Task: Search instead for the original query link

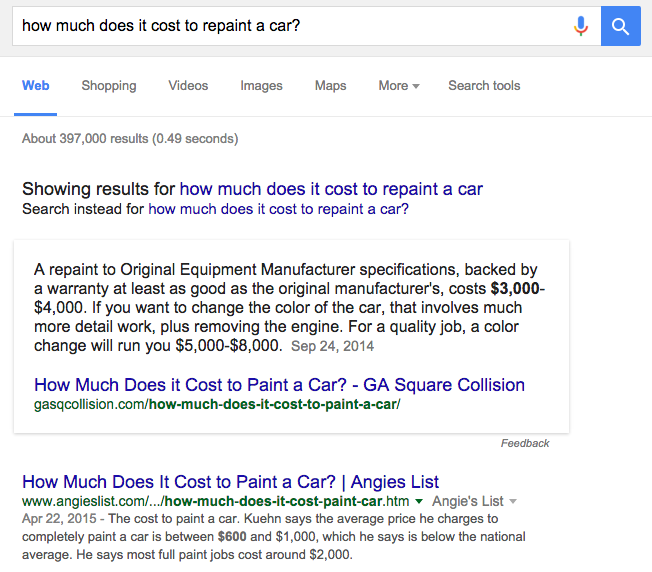Action: [279, 209]
